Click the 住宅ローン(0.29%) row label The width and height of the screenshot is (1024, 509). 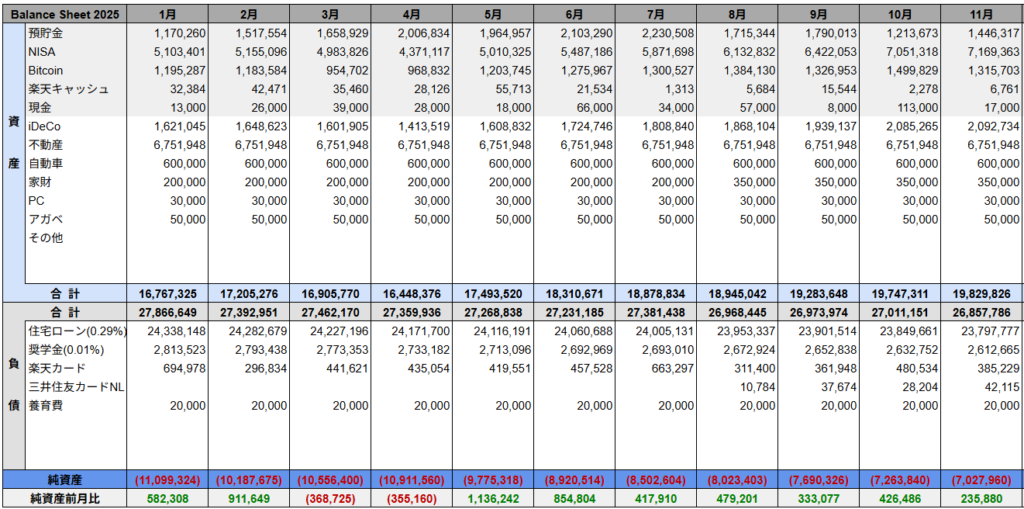[74, 331]
